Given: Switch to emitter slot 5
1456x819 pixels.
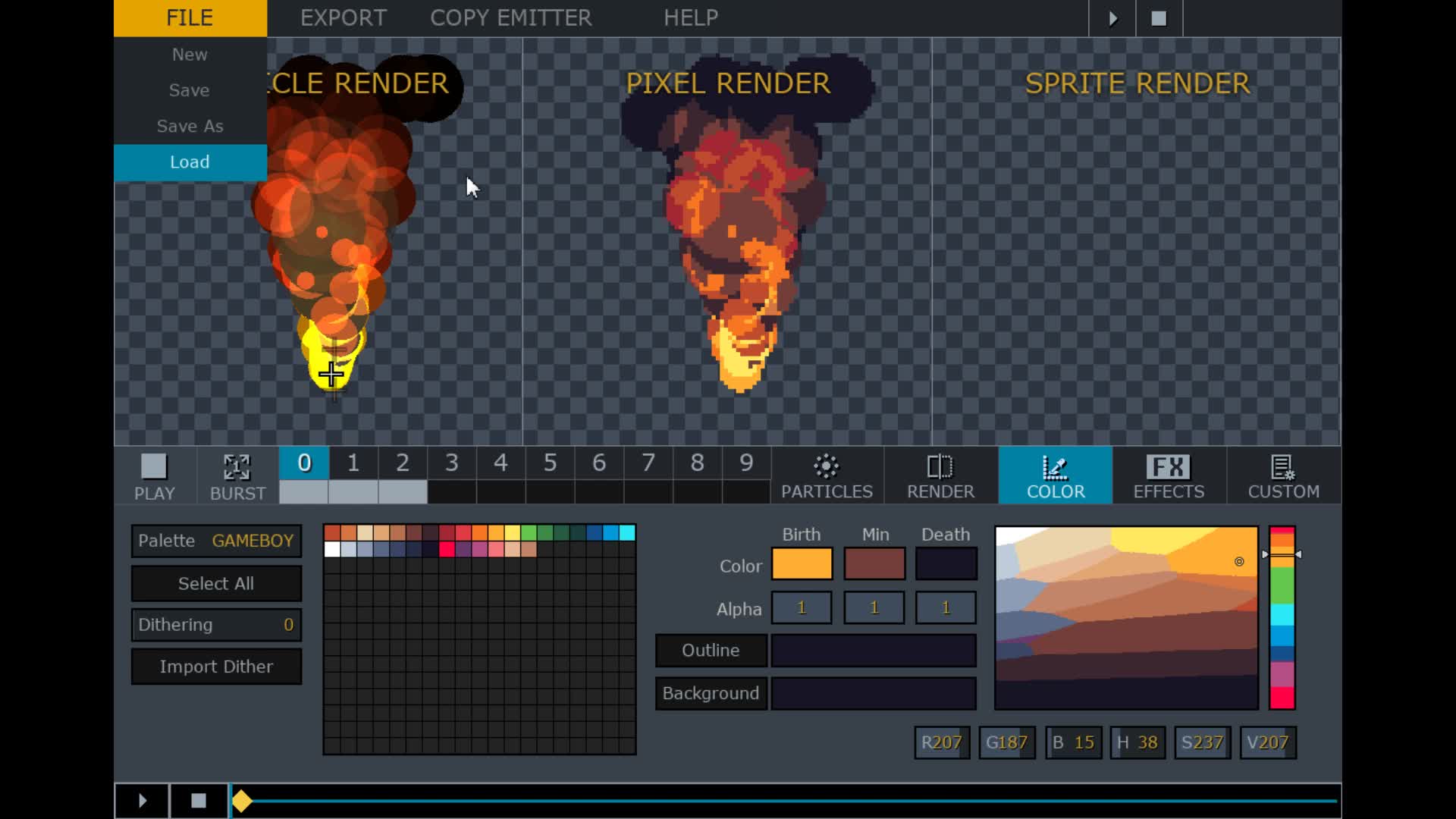Looking at the screenshot, I should click(x=550, y=463).
